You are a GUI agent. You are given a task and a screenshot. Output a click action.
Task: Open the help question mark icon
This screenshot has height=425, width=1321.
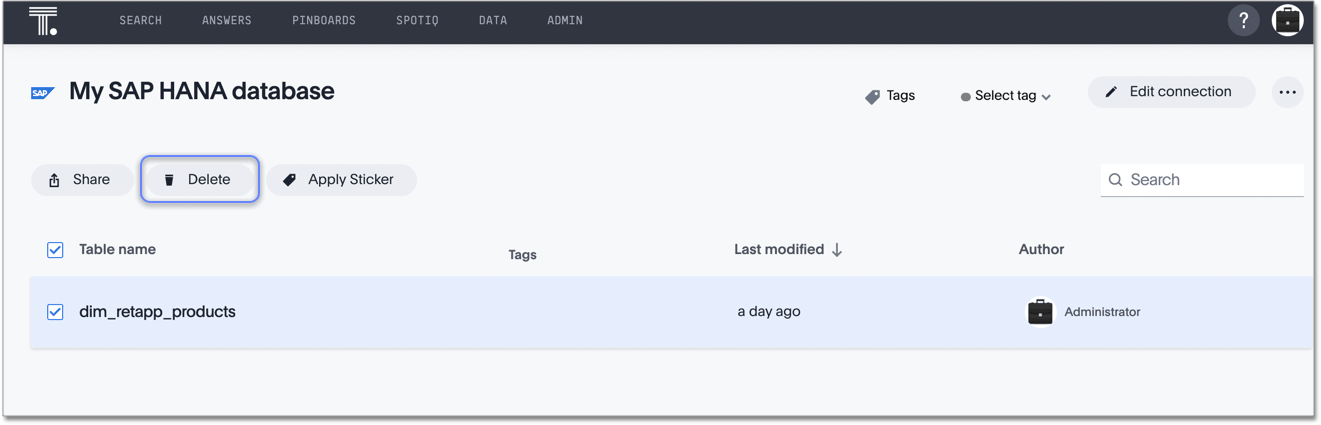click(x=1243, y=21)
